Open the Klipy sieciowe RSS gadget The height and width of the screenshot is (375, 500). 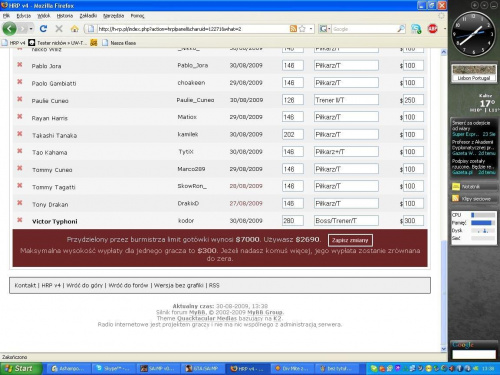tap(474, 199)
